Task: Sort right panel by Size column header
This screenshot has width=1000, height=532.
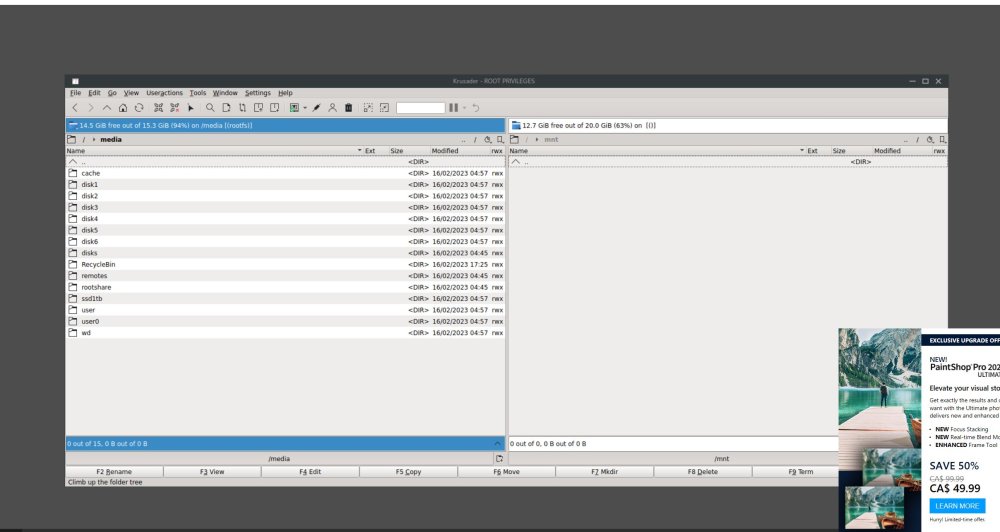Action: 850,151
